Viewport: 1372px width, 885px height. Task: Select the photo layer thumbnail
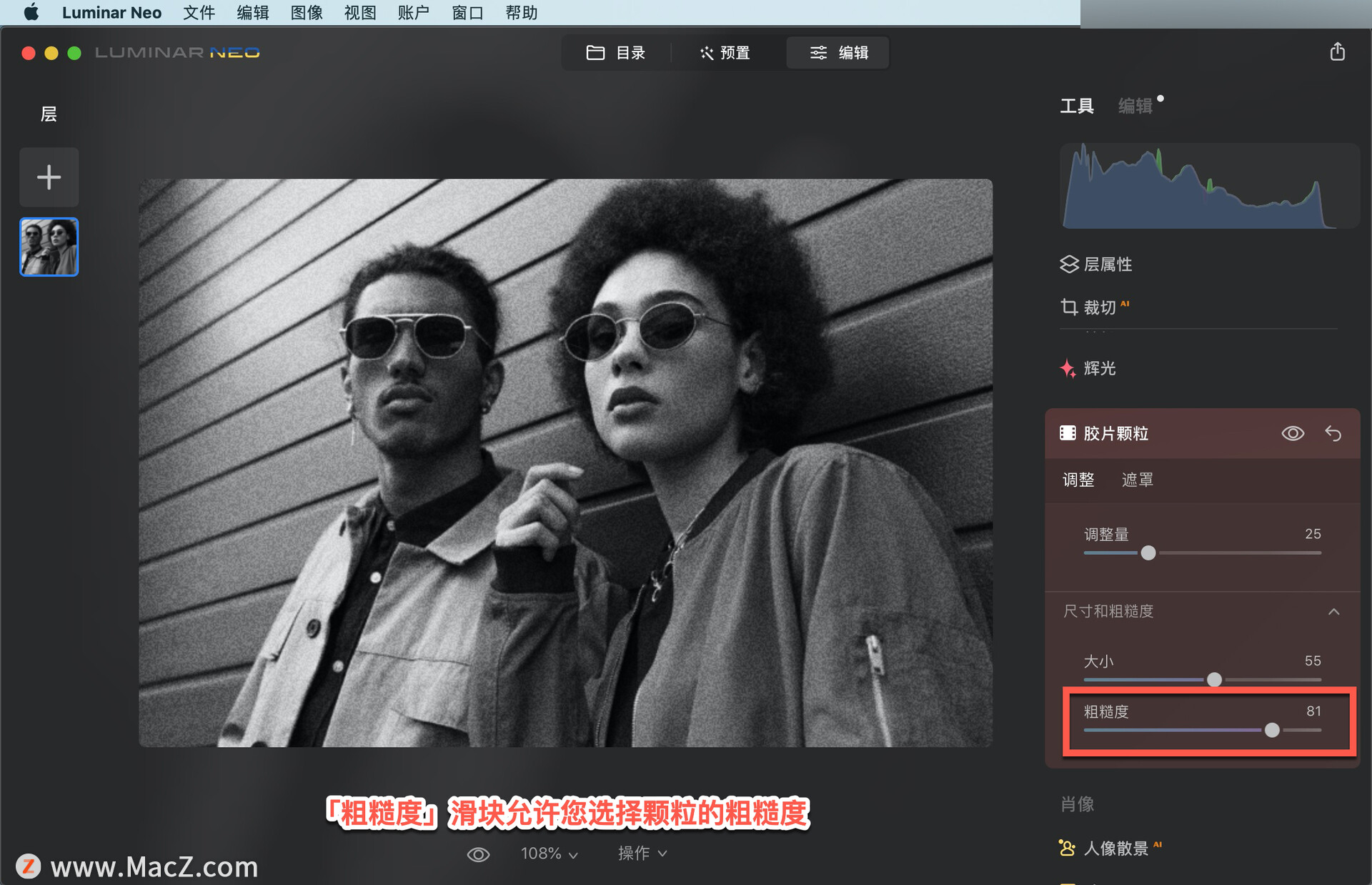[x=49, y=247]
